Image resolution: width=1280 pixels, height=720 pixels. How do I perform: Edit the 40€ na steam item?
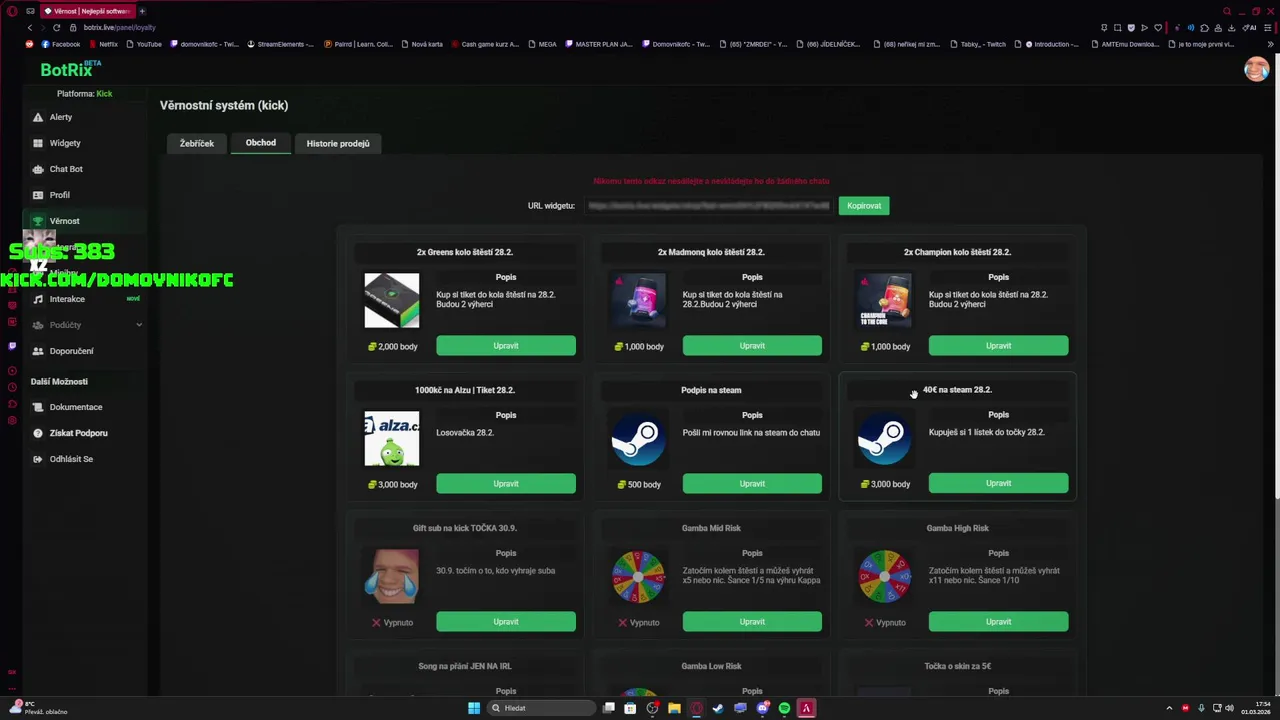click(998, 484)
